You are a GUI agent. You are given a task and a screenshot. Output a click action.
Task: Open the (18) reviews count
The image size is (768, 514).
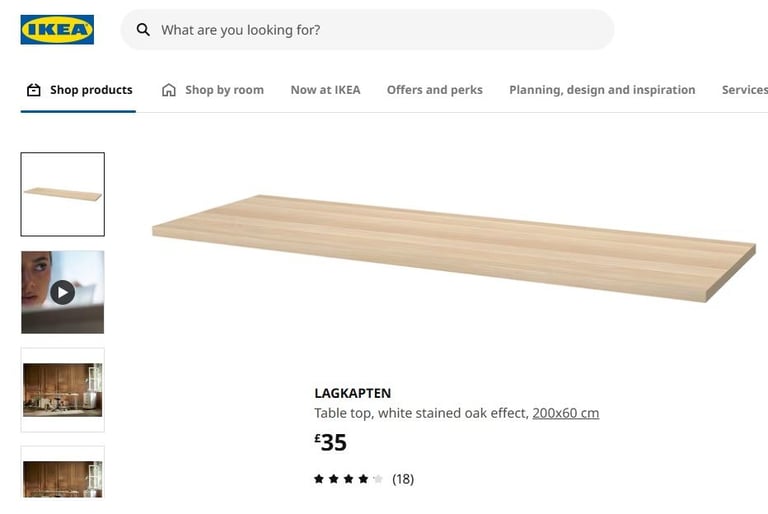click(403, 479)
